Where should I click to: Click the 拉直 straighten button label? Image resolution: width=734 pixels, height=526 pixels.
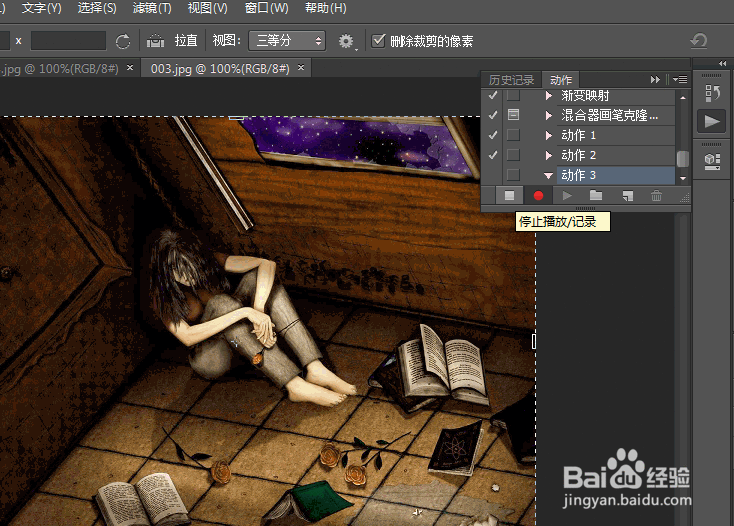186,41
